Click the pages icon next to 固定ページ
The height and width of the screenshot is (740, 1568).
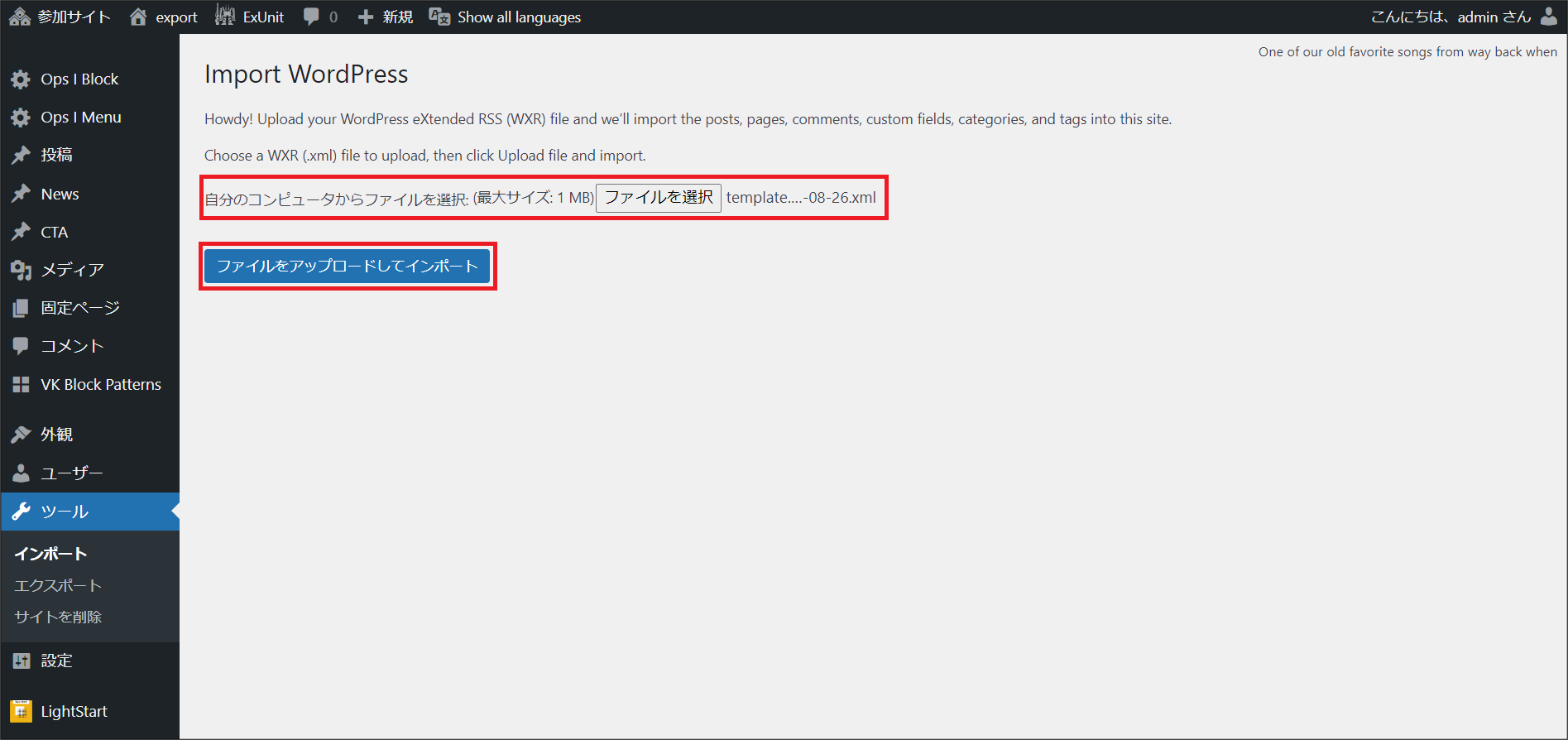[21, 308]
